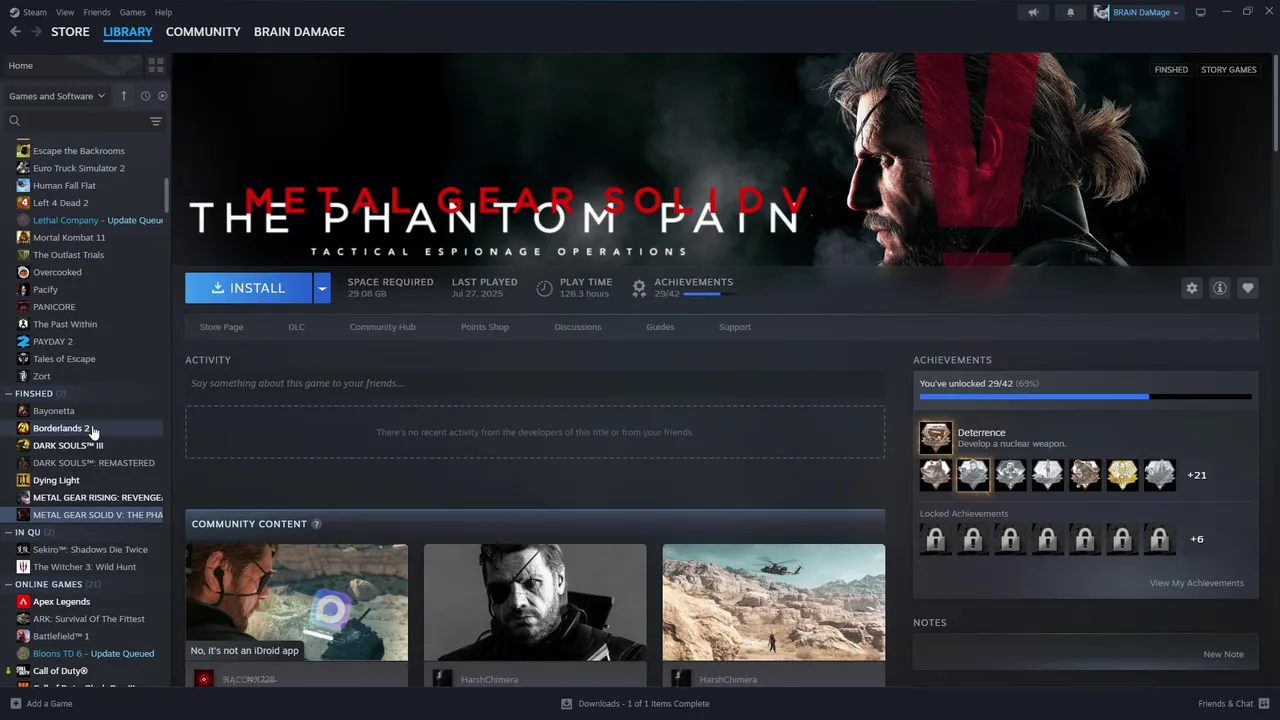
Task: Open Apex Legends in the library
Action: [61, 602]
